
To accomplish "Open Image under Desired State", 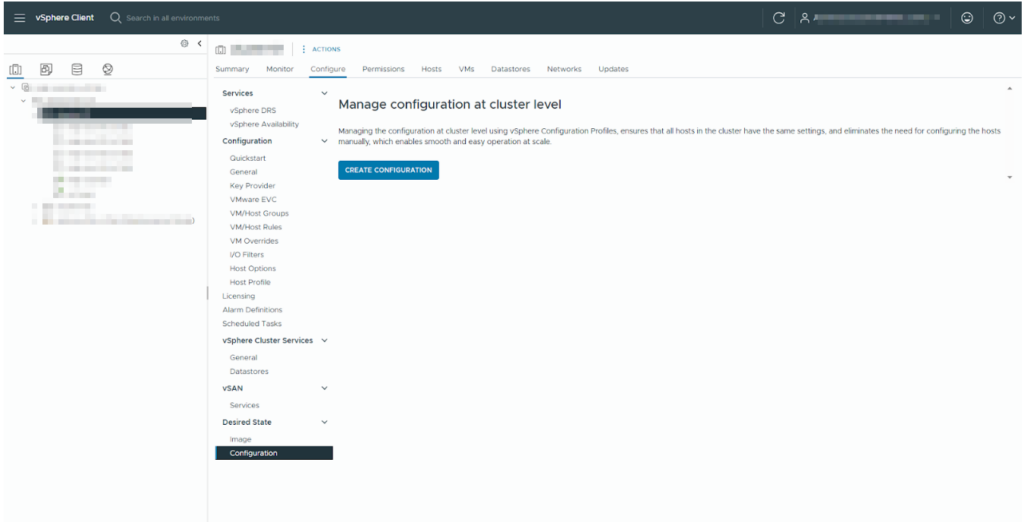I will (240, 439).
